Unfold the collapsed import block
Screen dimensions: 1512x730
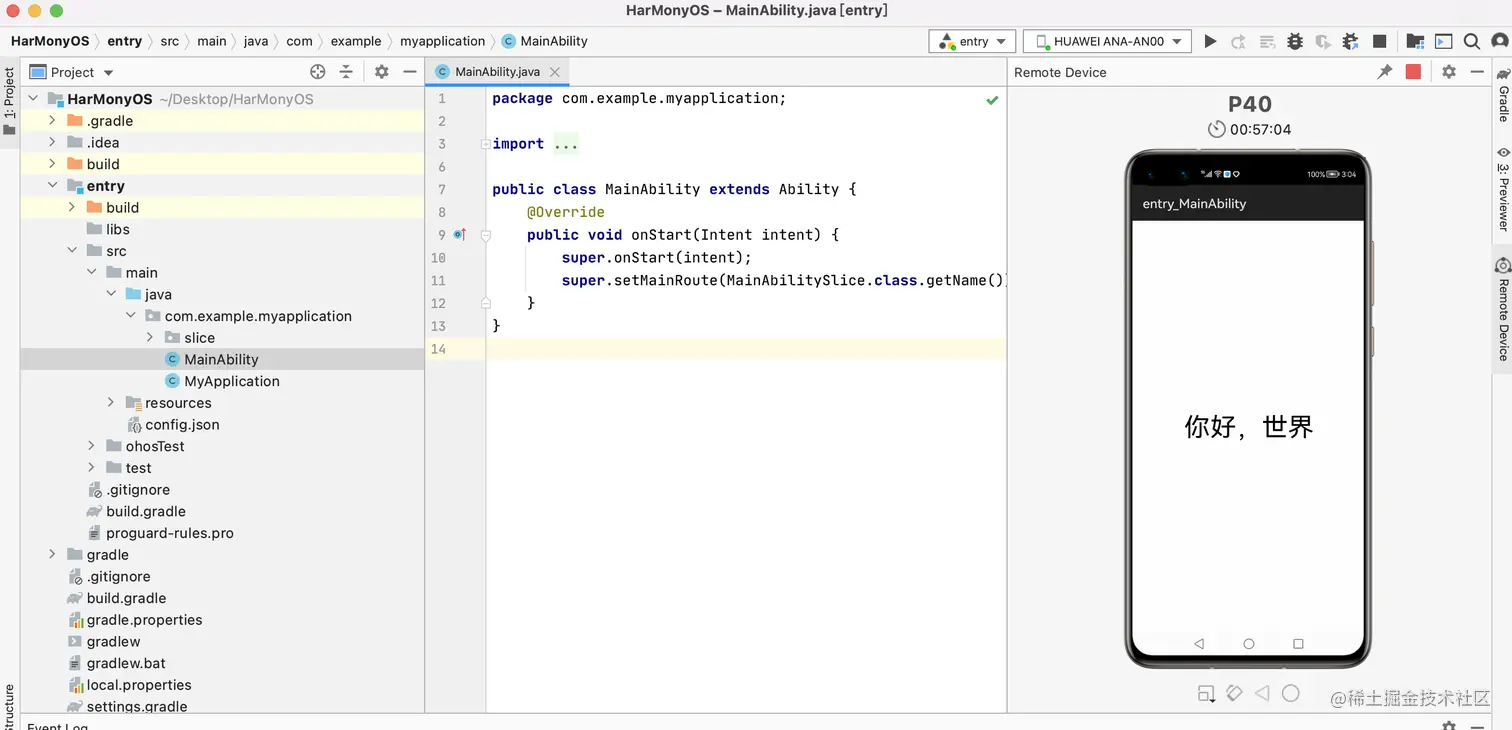tap(485, 144)
